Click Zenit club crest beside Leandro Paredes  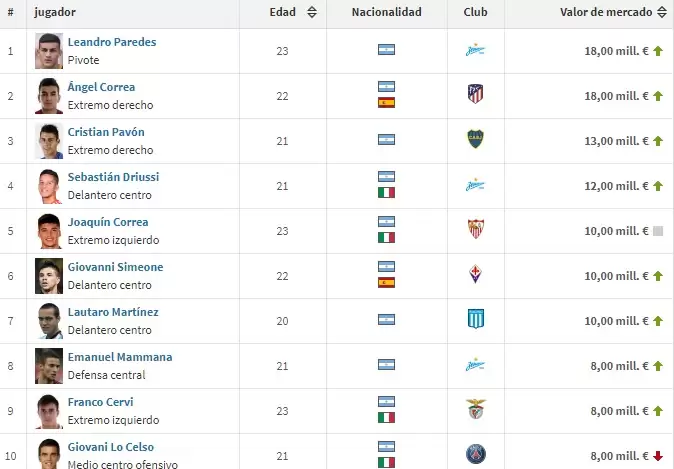[476, 50]
